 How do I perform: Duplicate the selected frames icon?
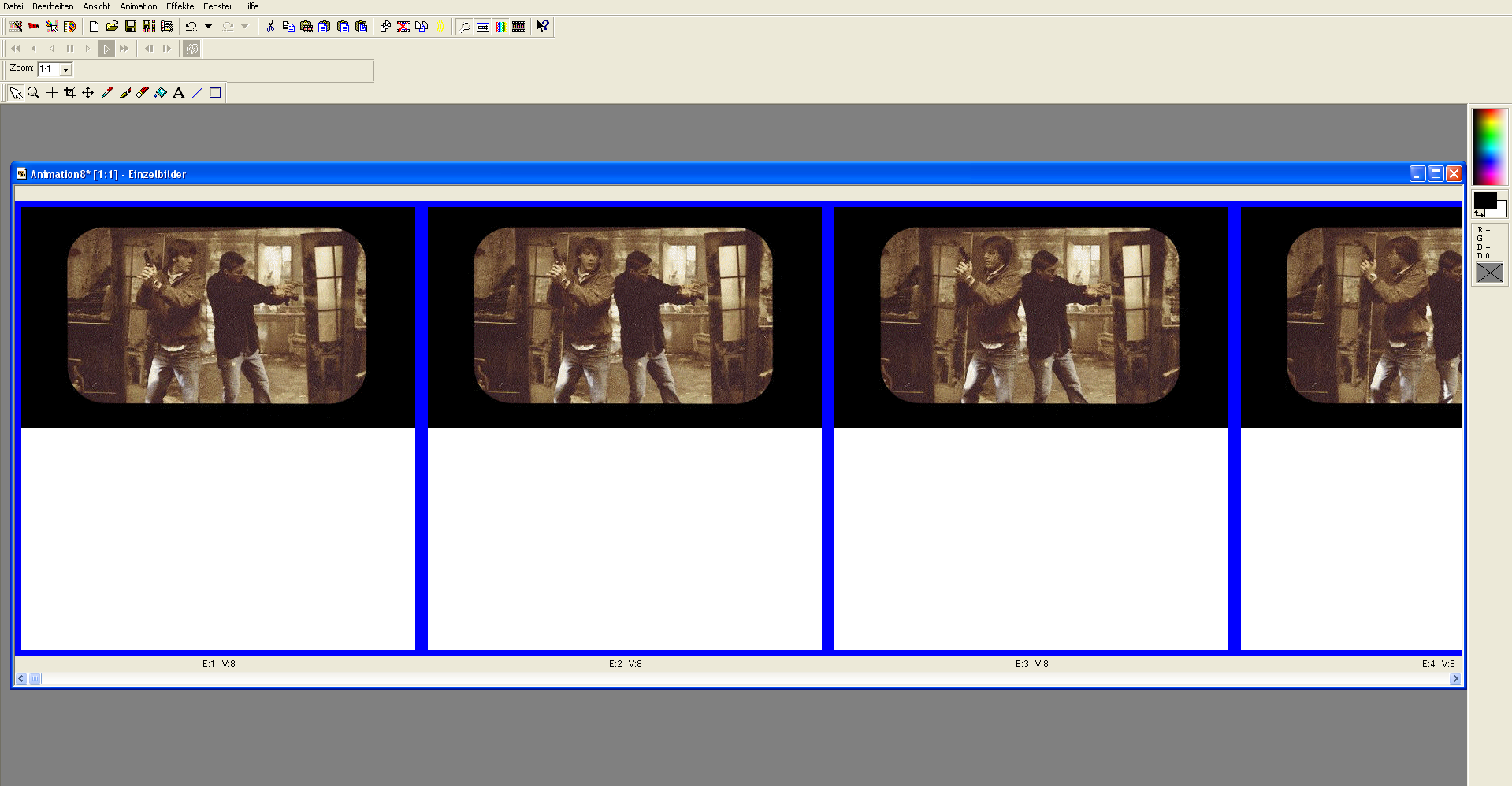pos(385,26)
